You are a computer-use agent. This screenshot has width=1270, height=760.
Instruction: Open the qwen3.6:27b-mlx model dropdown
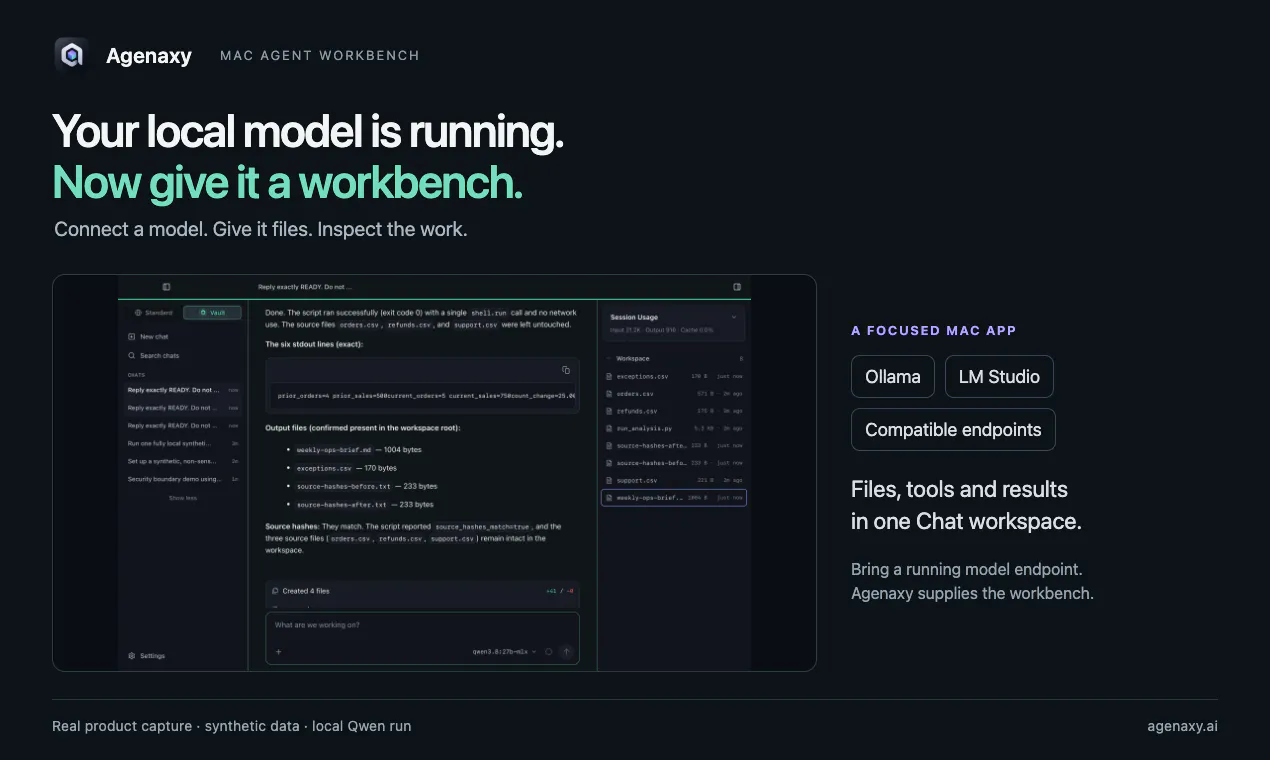click(x=504, y=652)
